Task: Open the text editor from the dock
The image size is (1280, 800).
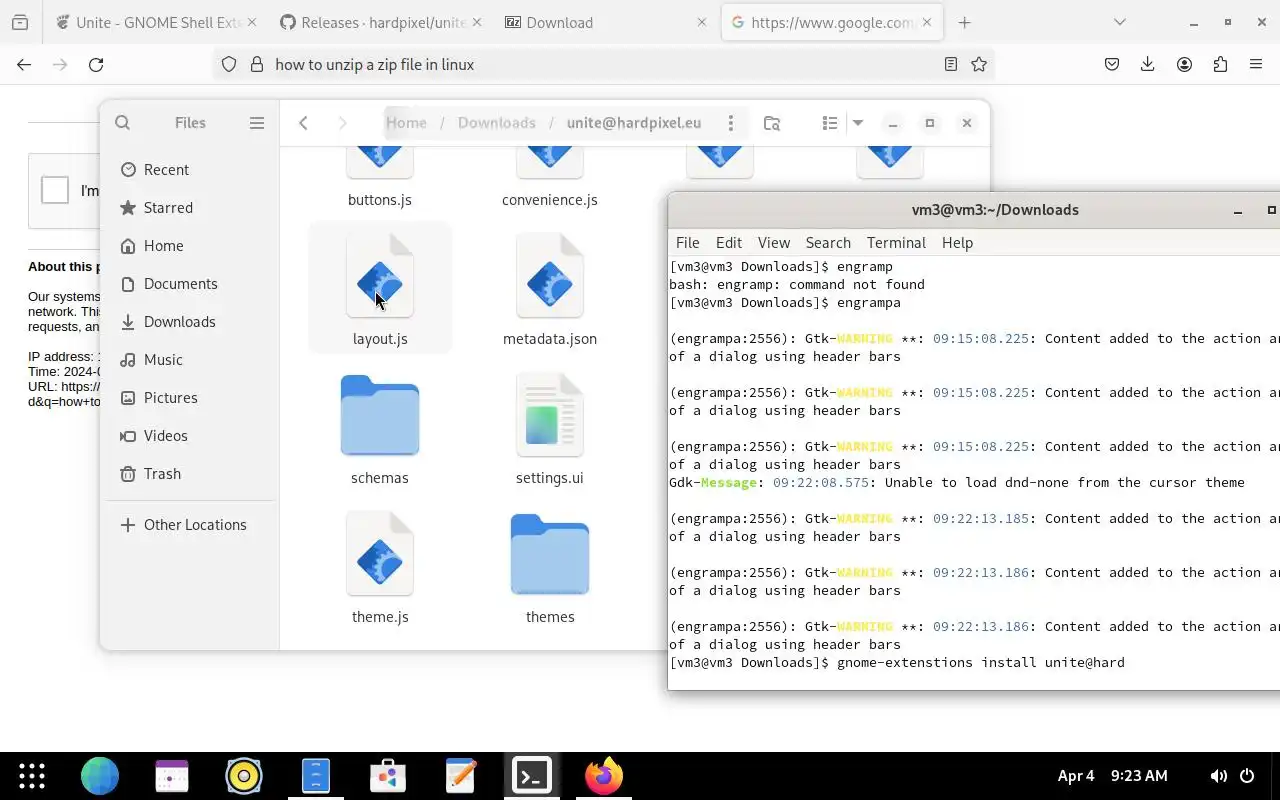Action: click(460, 776)
